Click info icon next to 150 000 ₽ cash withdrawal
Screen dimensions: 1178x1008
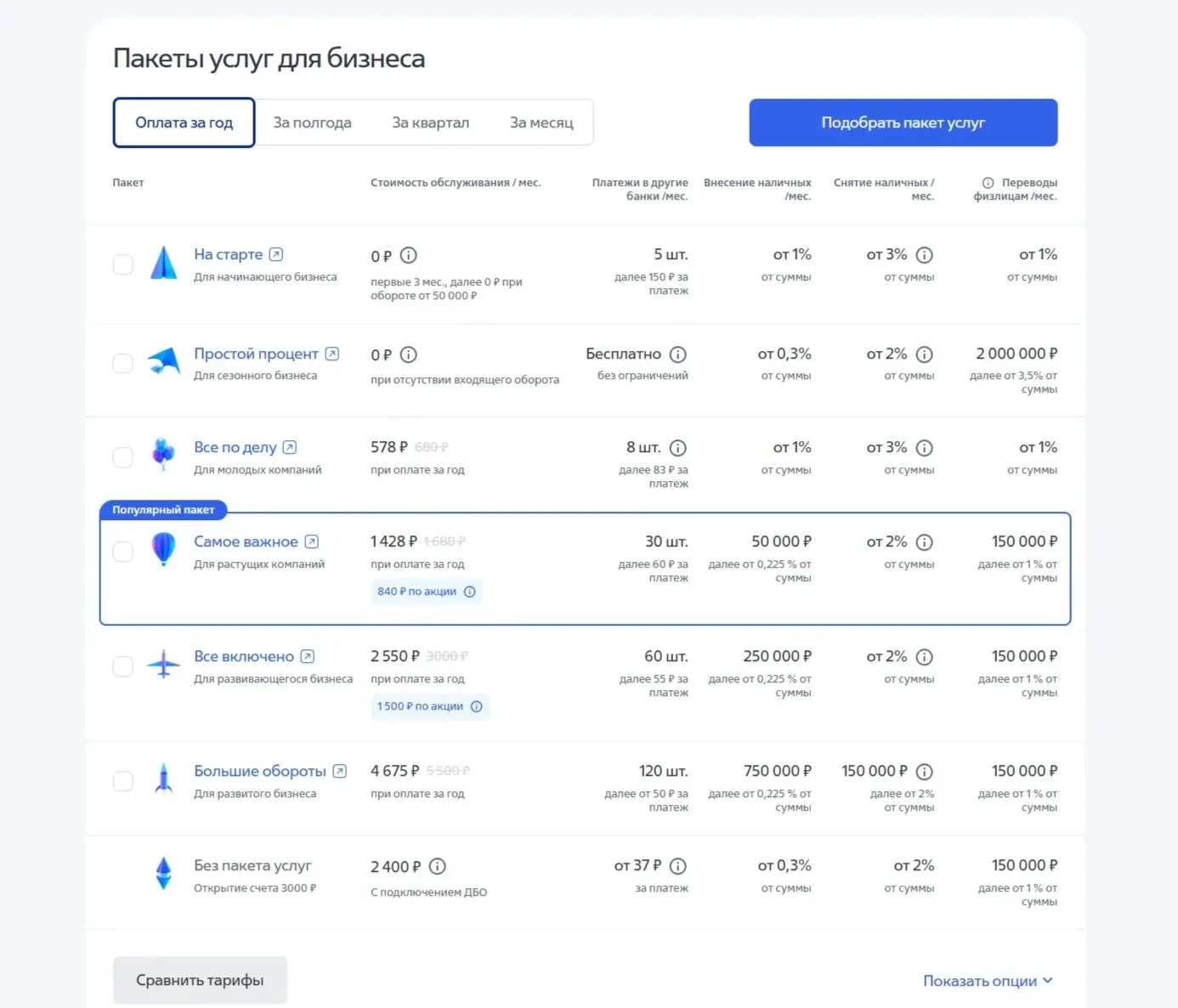point(925,772)
